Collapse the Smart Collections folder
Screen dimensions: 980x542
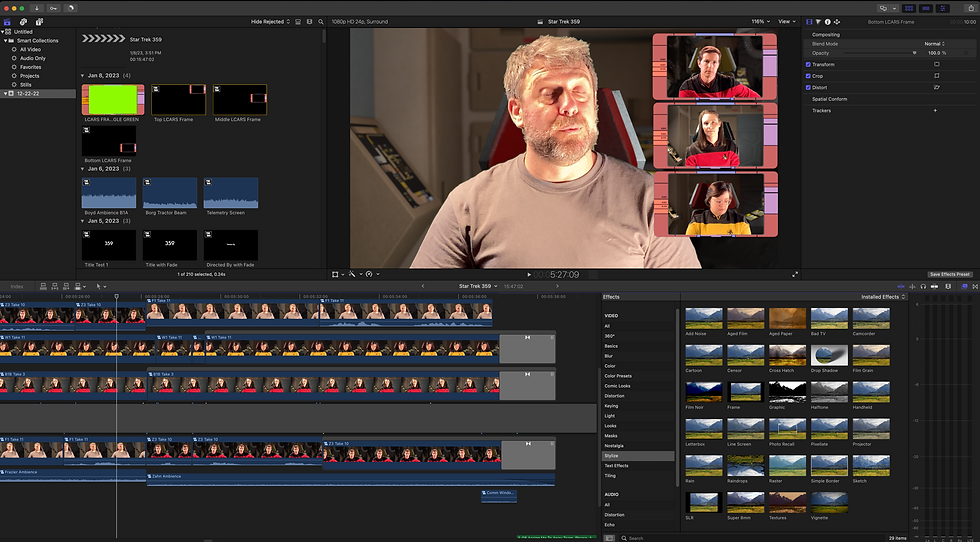pyautogui.click(x=6, y=41)
